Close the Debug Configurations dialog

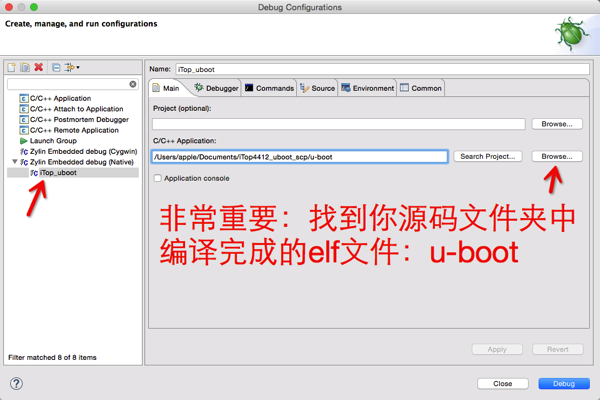click(x=502, y=384)
